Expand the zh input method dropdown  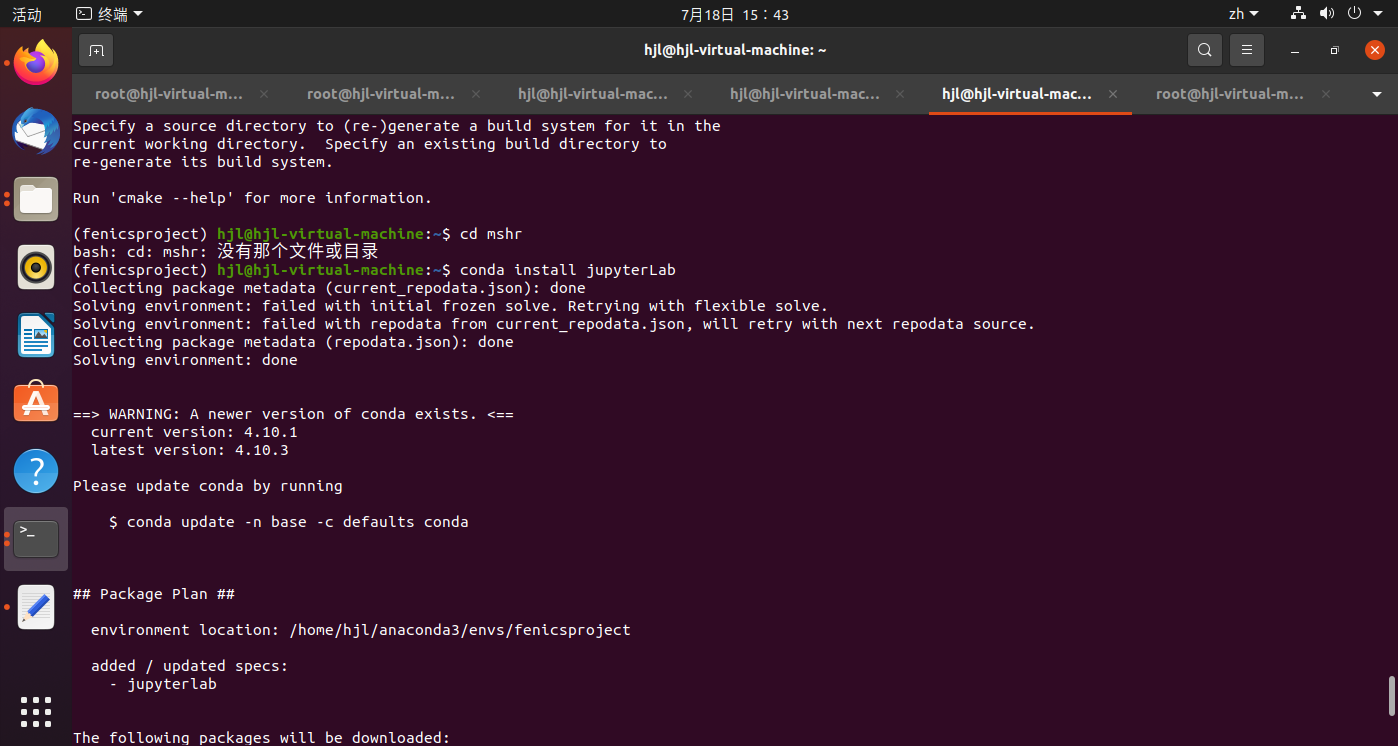pos(1243,13)
